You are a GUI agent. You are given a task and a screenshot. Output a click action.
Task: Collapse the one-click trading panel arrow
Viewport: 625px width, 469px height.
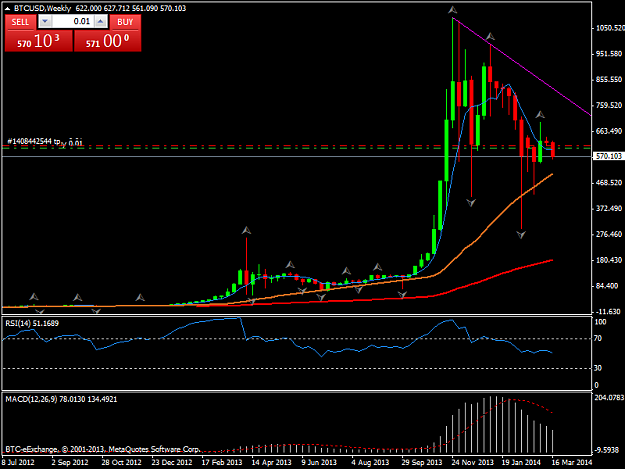(8, 8)
